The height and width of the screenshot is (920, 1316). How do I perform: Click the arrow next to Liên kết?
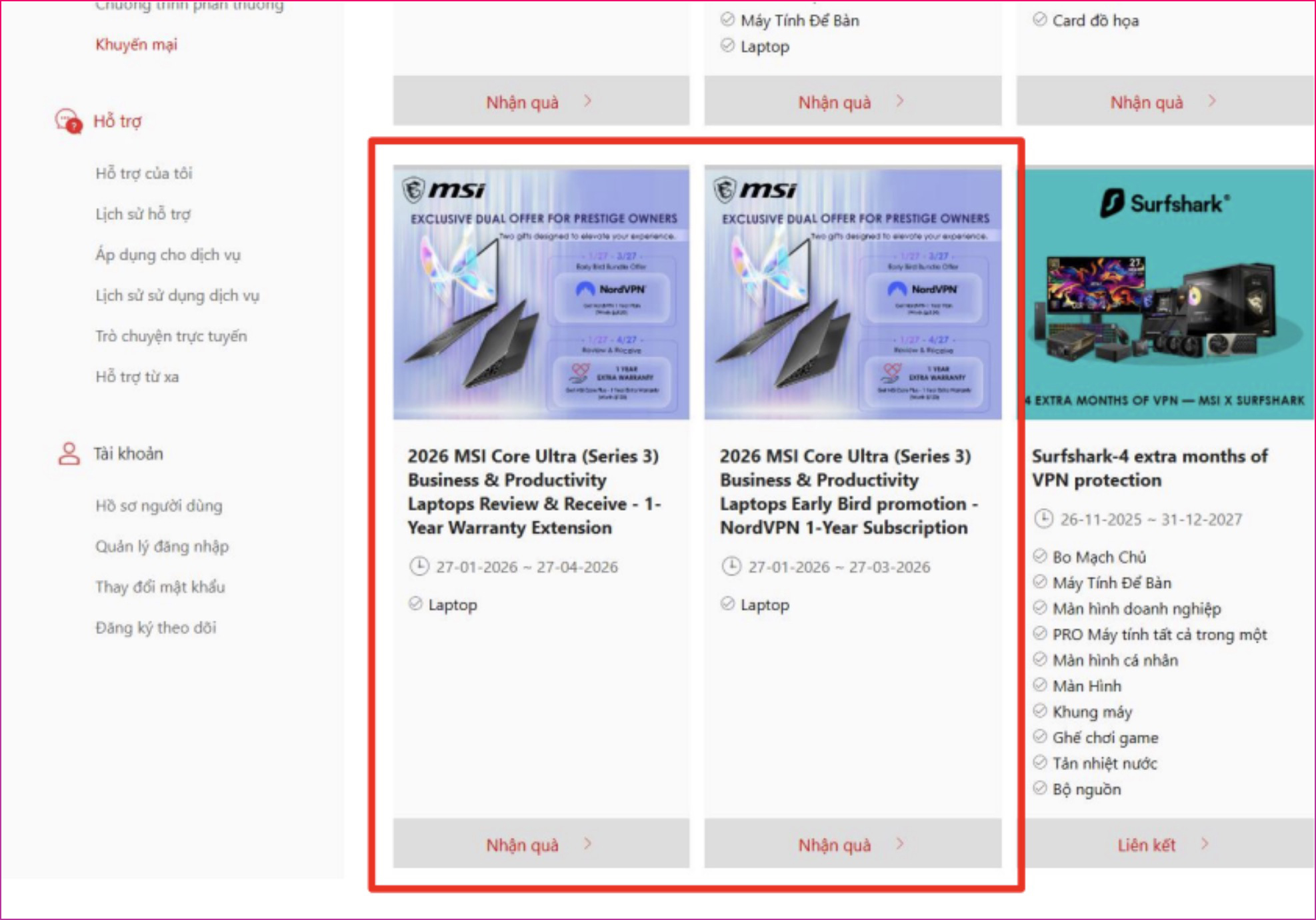(1205, 844)
